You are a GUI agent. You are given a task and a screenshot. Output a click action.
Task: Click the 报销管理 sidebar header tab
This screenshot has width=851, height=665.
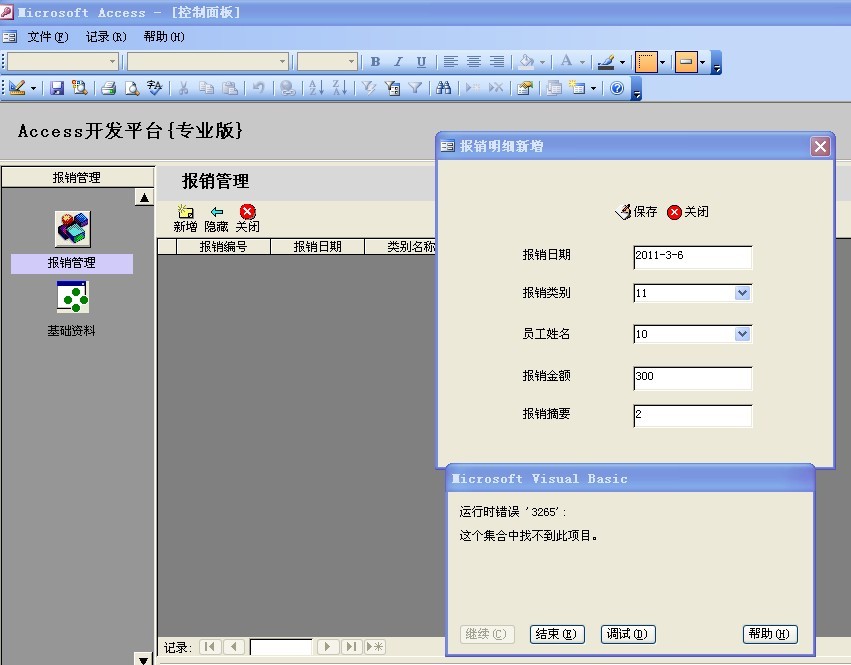(x=77, y=178)
